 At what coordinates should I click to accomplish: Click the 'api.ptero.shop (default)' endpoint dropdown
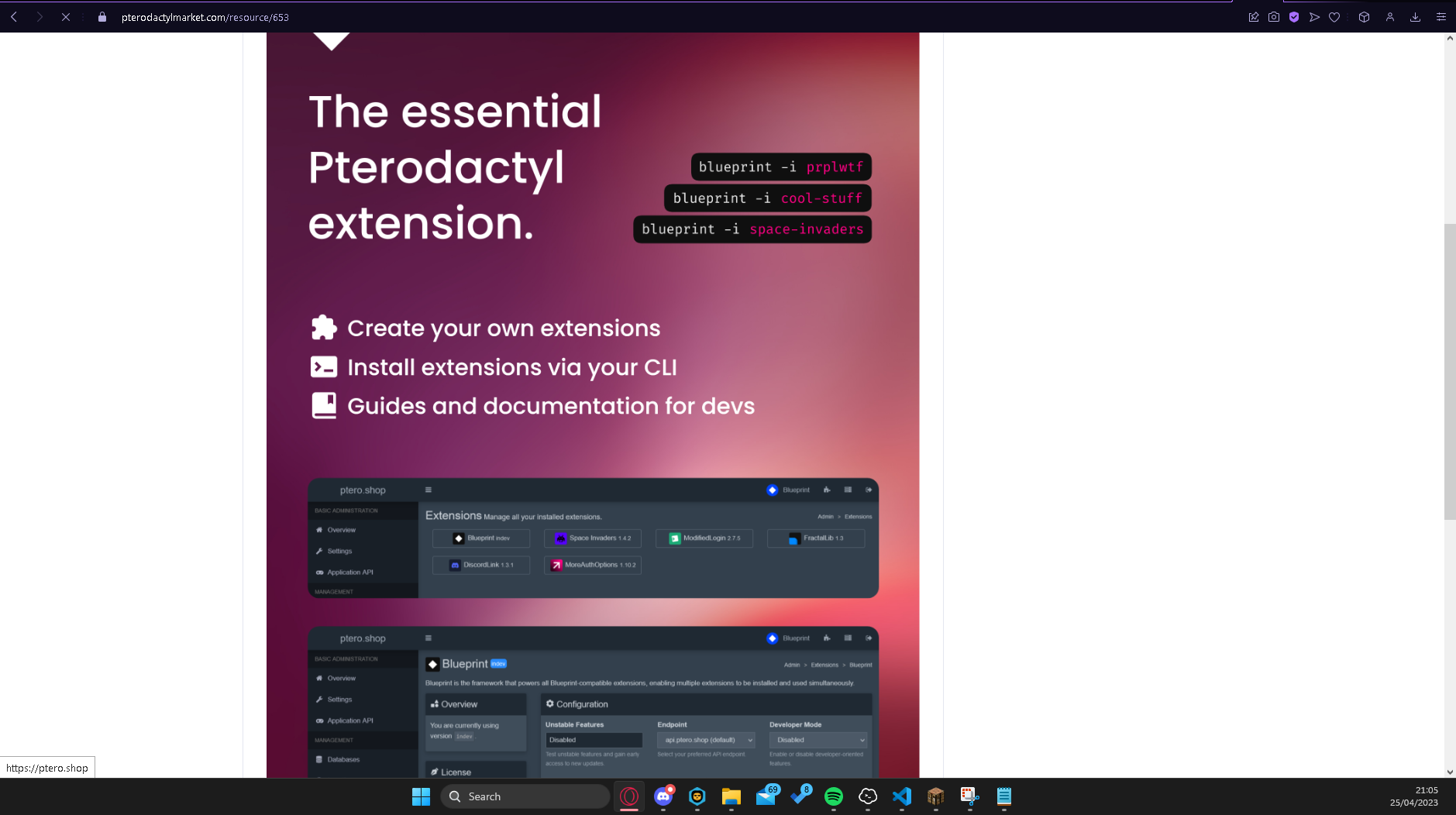point(706,740)
